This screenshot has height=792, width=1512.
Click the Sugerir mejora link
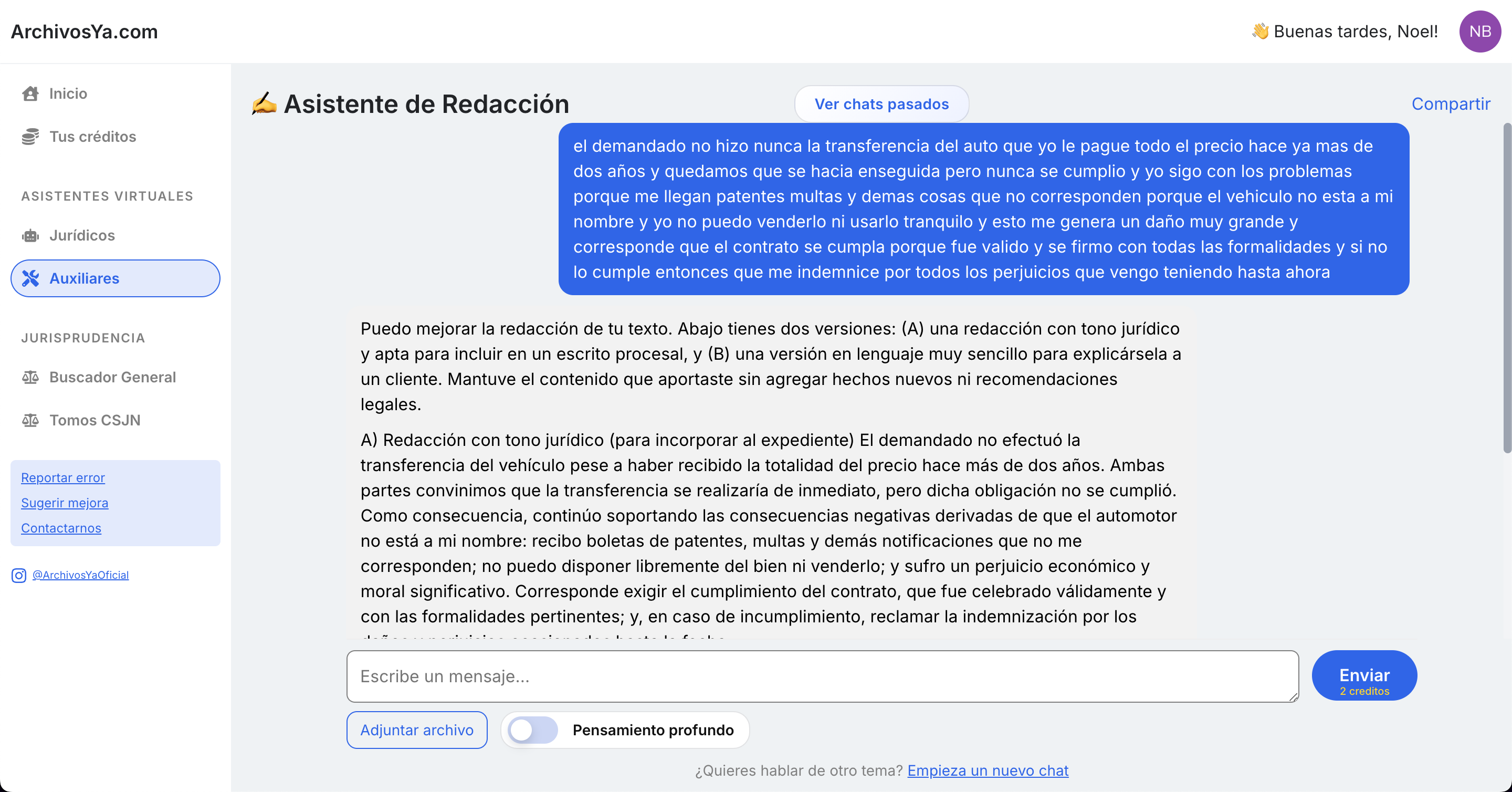[65, 503]
